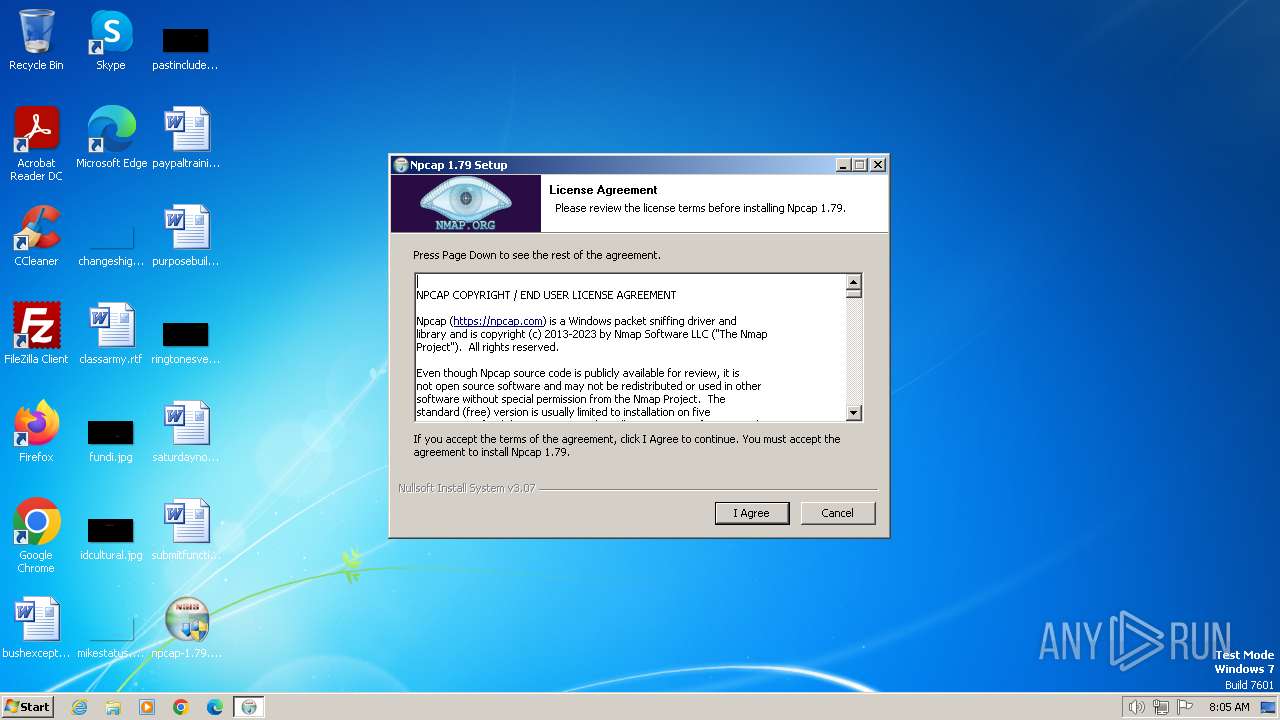Follow the https://npcap.com link
This screenshot has width=1280, height=720.
coord(497,321)
